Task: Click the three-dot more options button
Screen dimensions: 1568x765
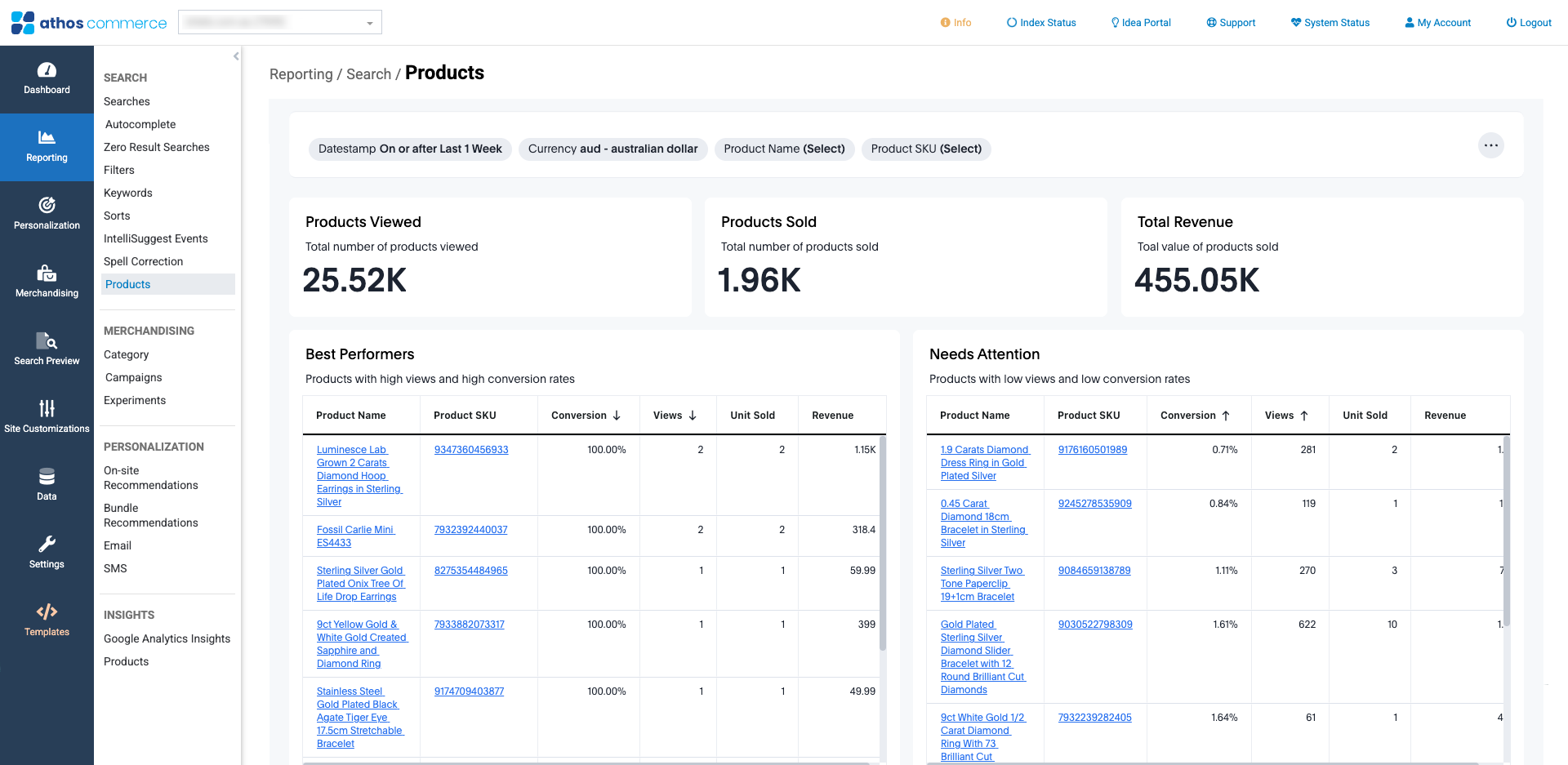Action: click(x=1490, y=145)
